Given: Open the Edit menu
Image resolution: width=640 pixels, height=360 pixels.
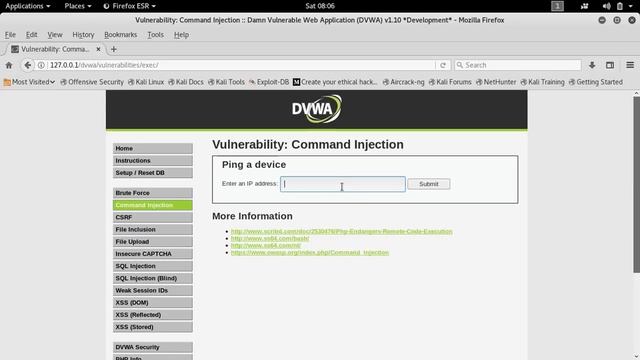Looking at the screenshot, I should [31, 35].
